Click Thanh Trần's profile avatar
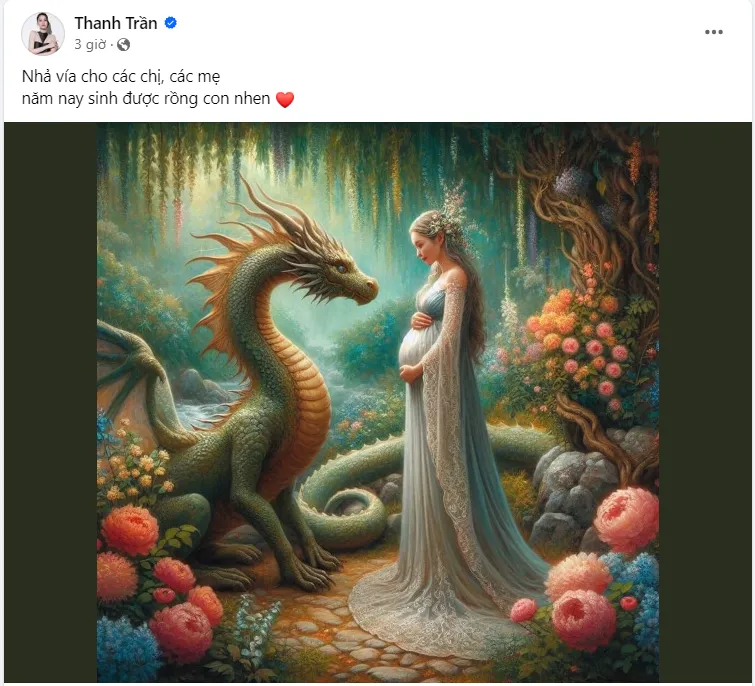The width and height of the screenshot is (755, 686). [43, 34]
